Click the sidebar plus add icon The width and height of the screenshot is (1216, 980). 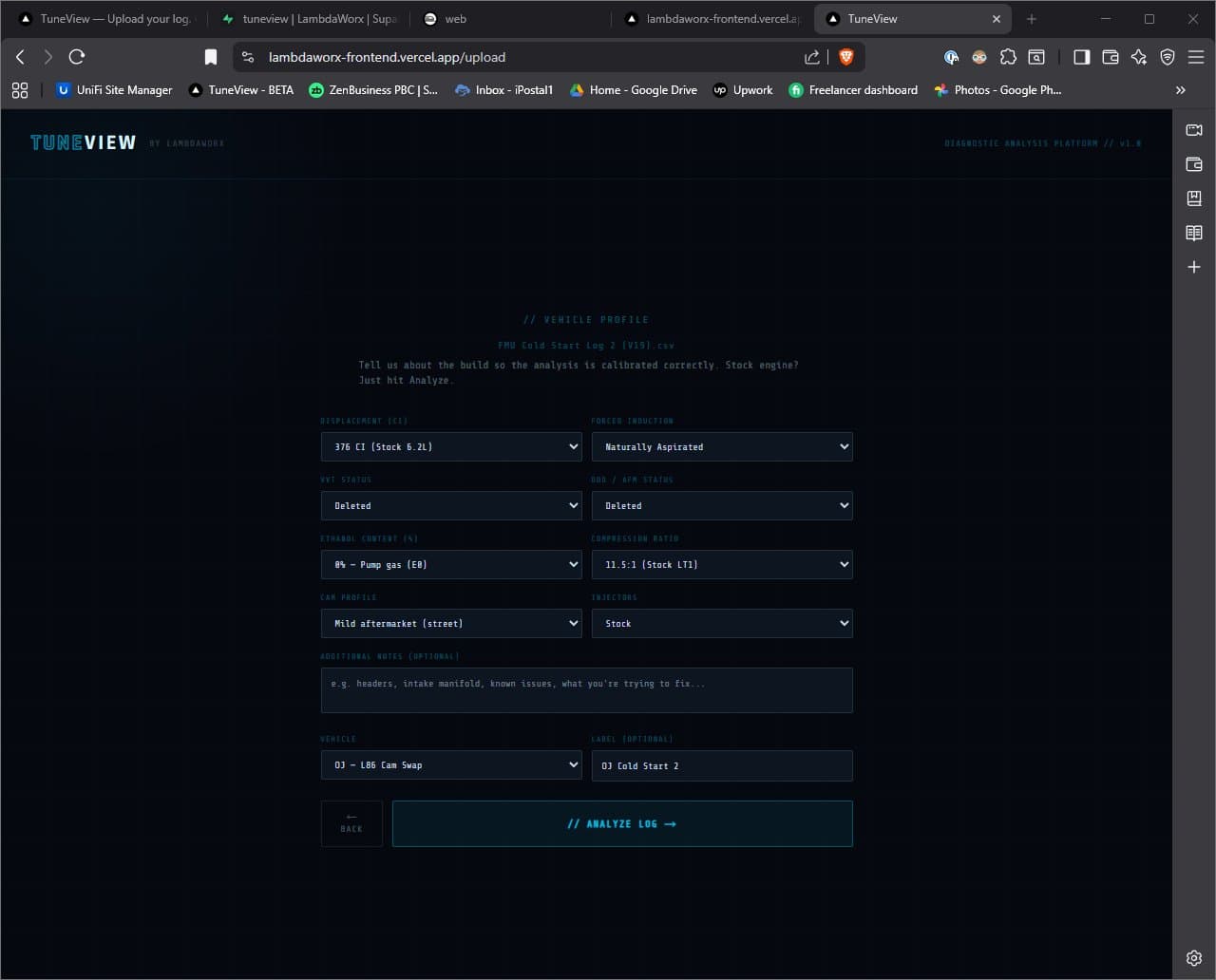click(x=1194, y=268)
